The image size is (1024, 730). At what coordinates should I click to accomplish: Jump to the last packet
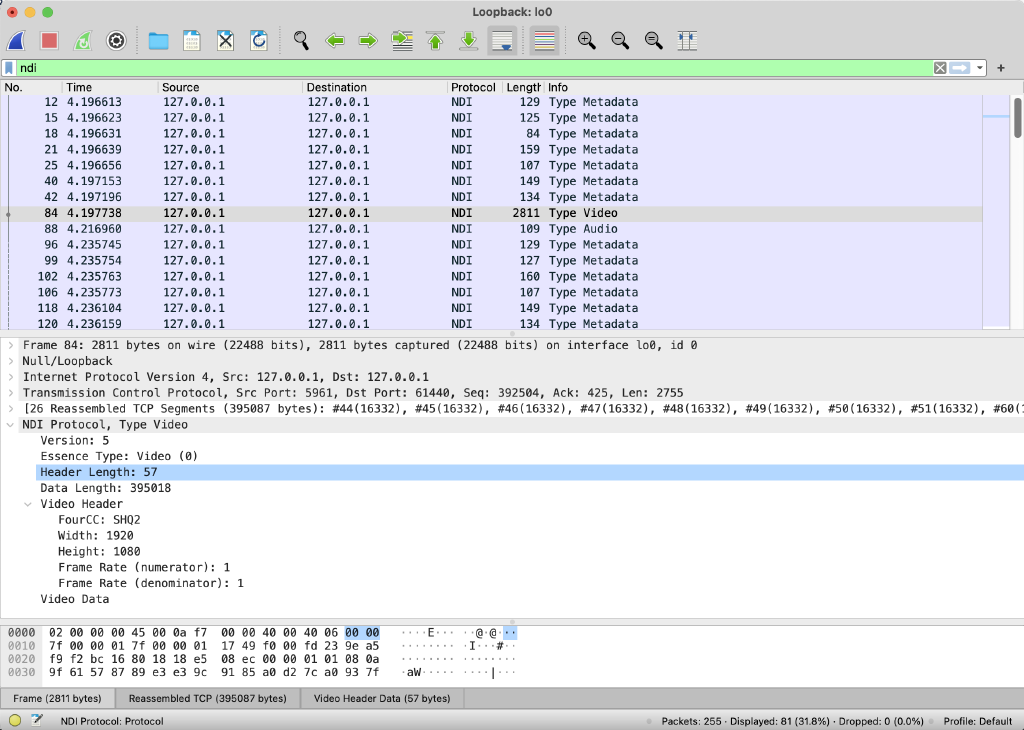(x=466, y=40)
